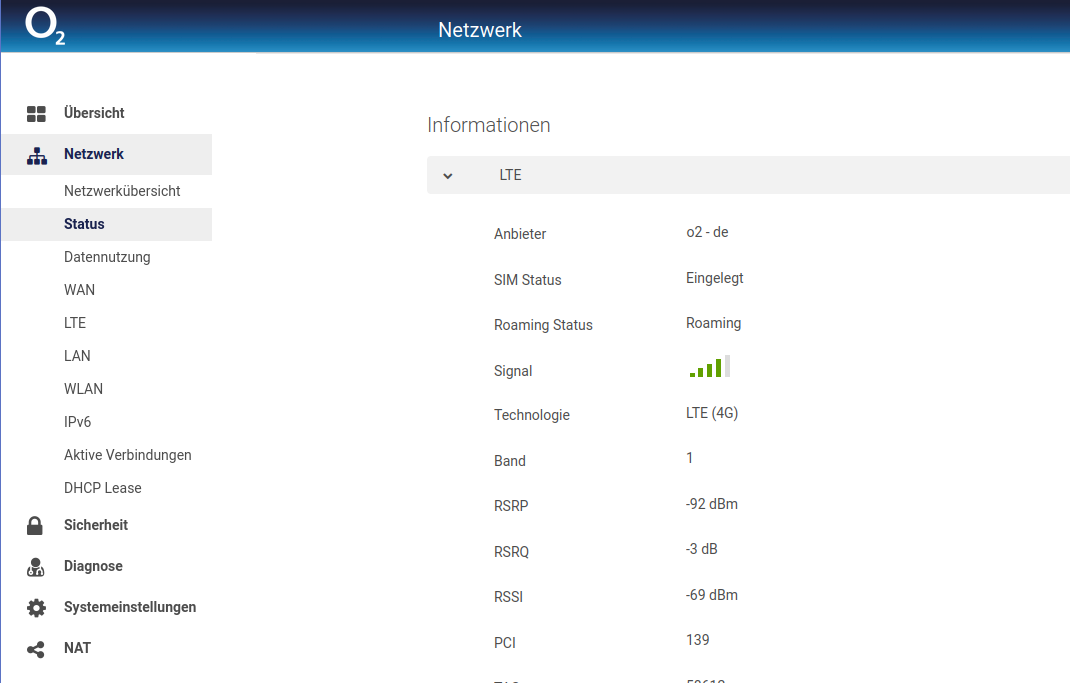
Task: Open Aktive Verbindungen page
Action: click(x=128, y=455)
